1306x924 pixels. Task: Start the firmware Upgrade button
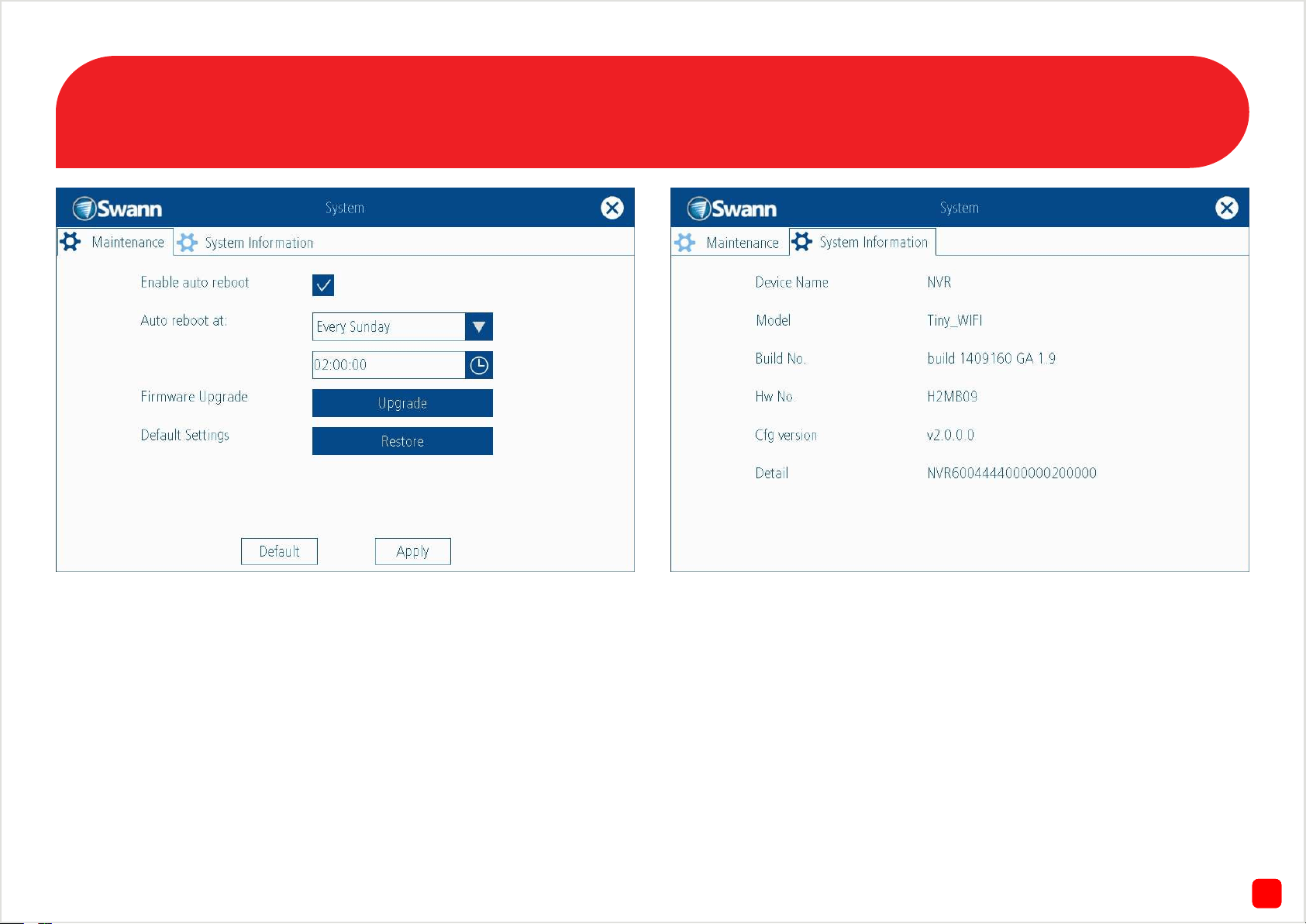tap(402, 403)
